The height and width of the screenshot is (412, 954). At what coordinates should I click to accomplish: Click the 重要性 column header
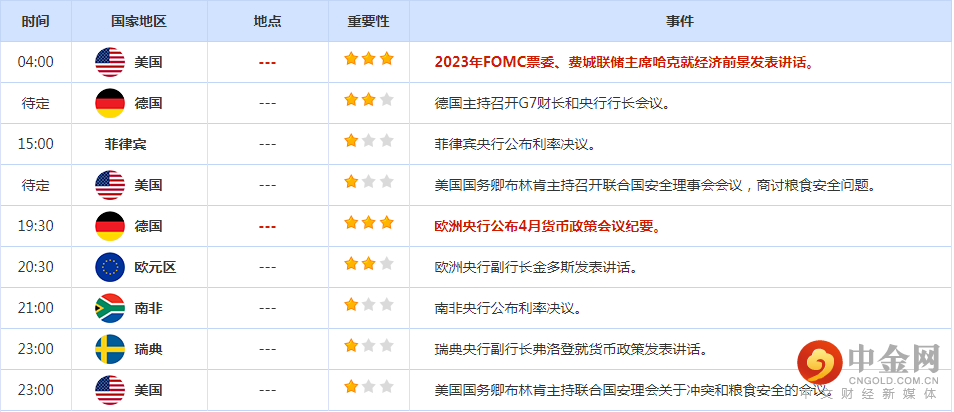click(369, 21)
